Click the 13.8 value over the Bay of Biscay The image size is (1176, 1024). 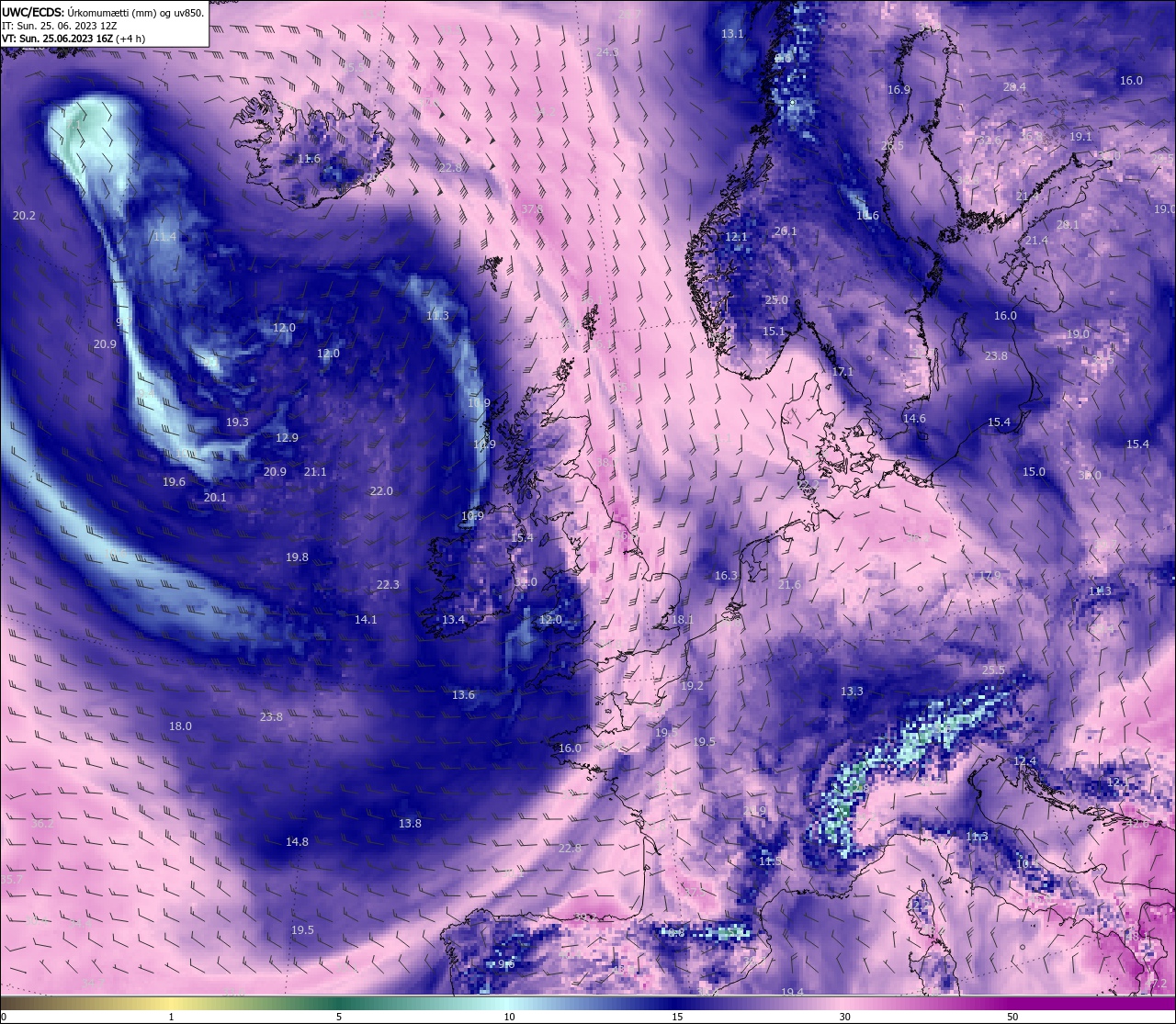(x=410, y=824)
